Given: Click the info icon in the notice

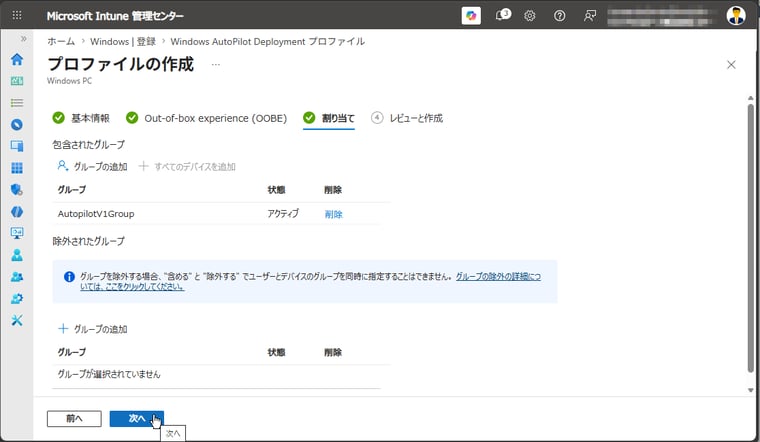Looking at the screenshot, I should 69,277.
